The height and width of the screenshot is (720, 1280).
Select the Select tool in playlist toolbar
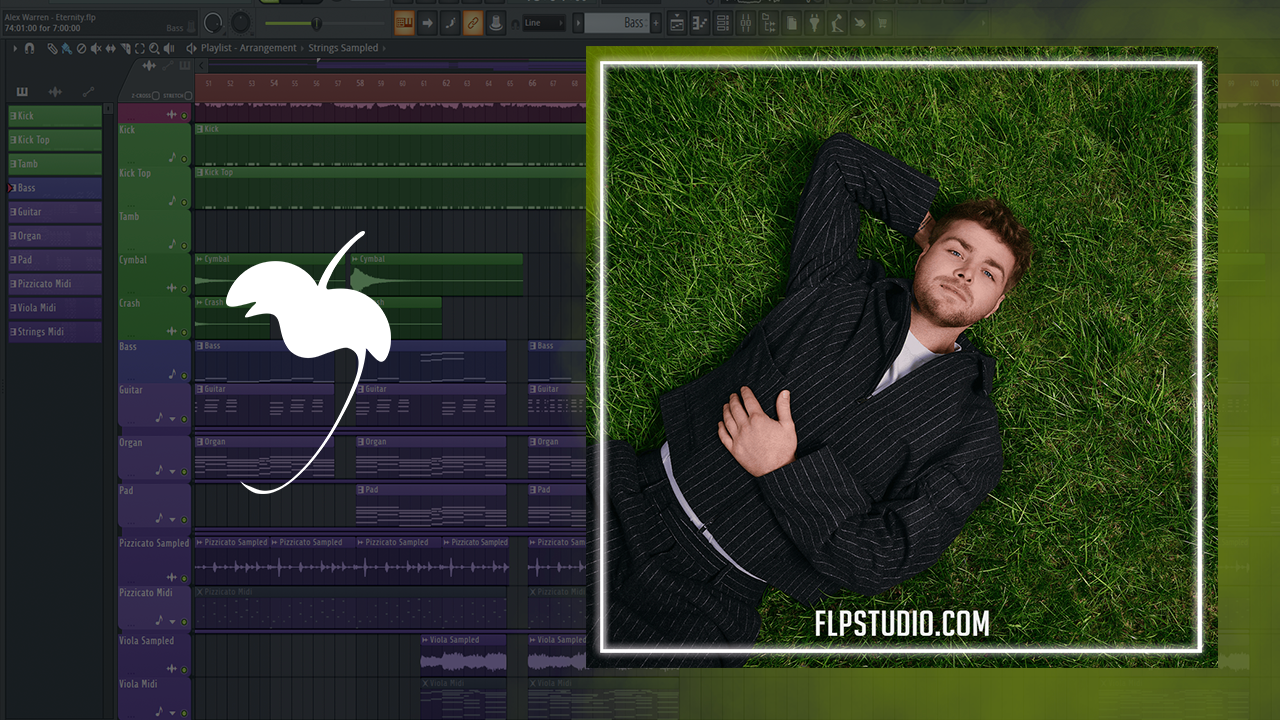point(139,48)
